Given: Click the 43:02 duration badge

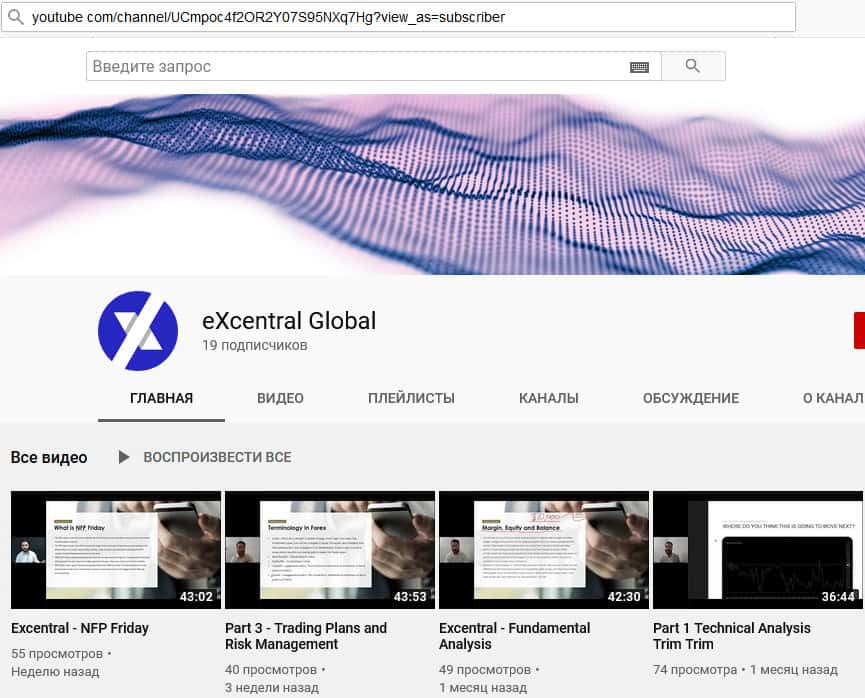Looking at the screenshot, I should 196,596.
